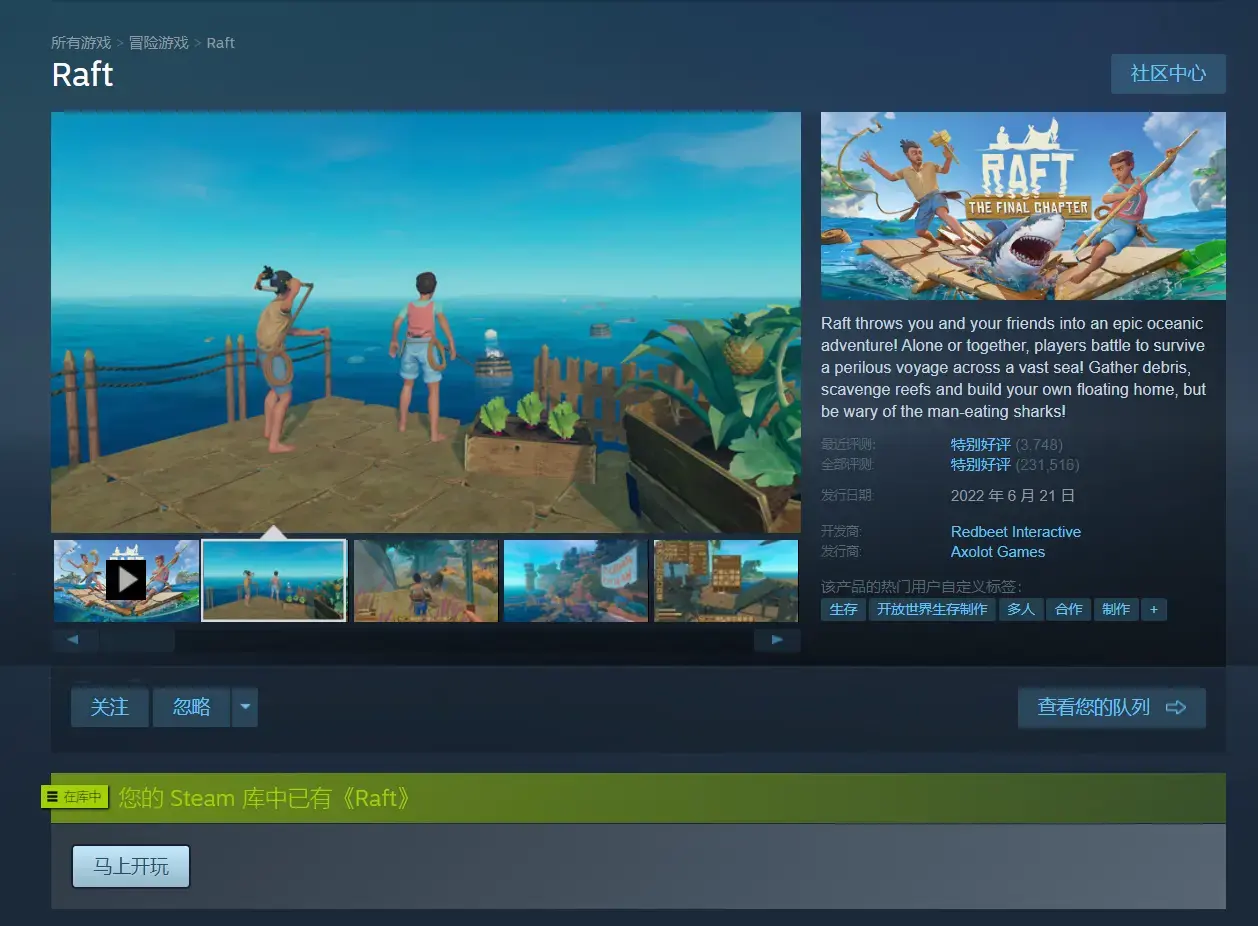
Task: Click the 忽略 ignore button
Action: [191, 707]
